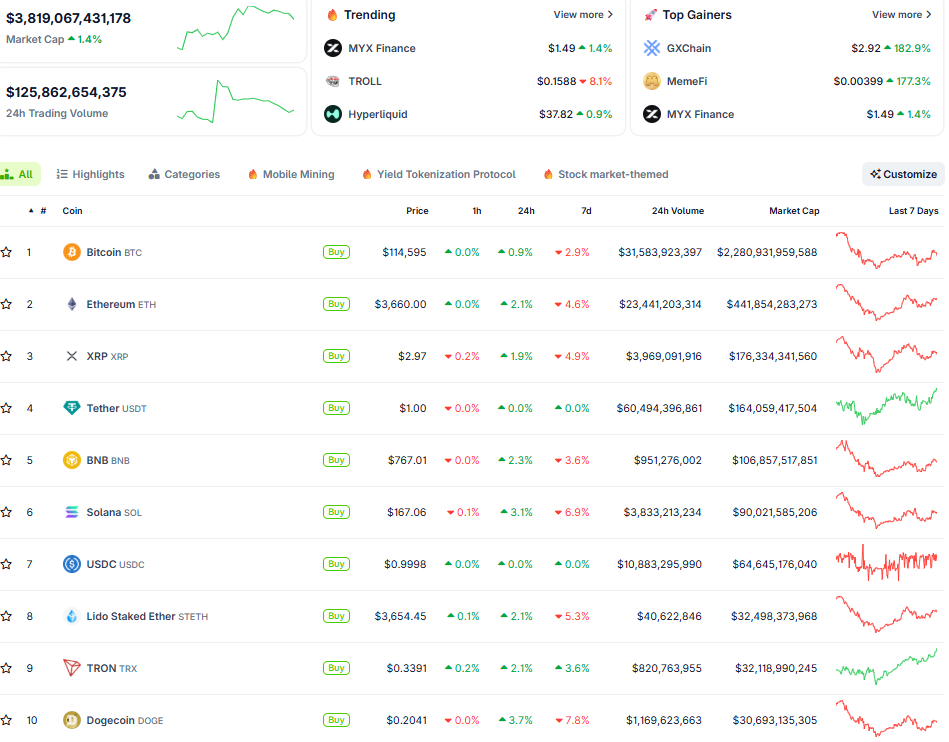Select the Solana coin logo

click(x=71, y=512)
